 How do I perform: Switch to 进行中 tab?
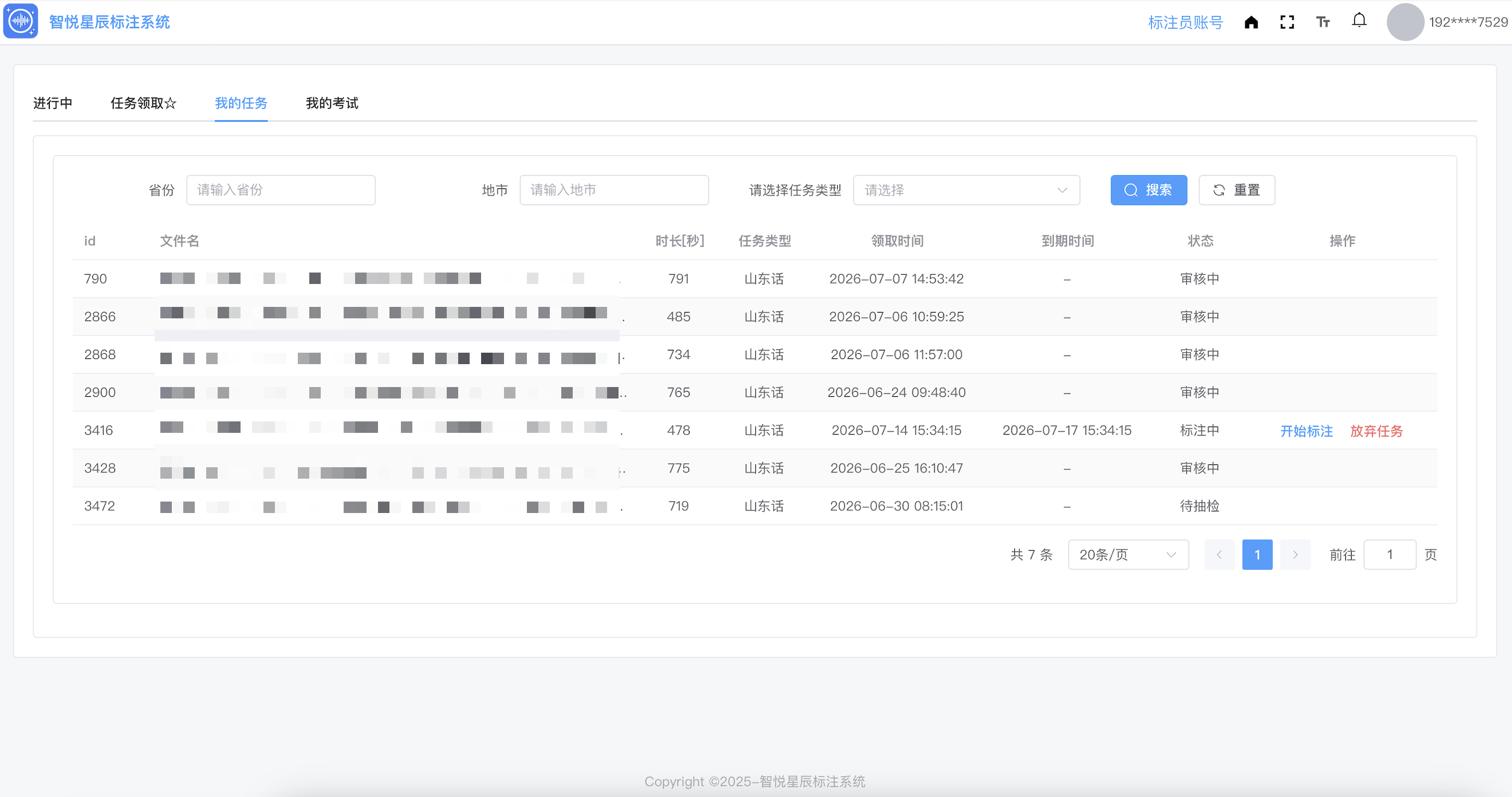point(53,103)
